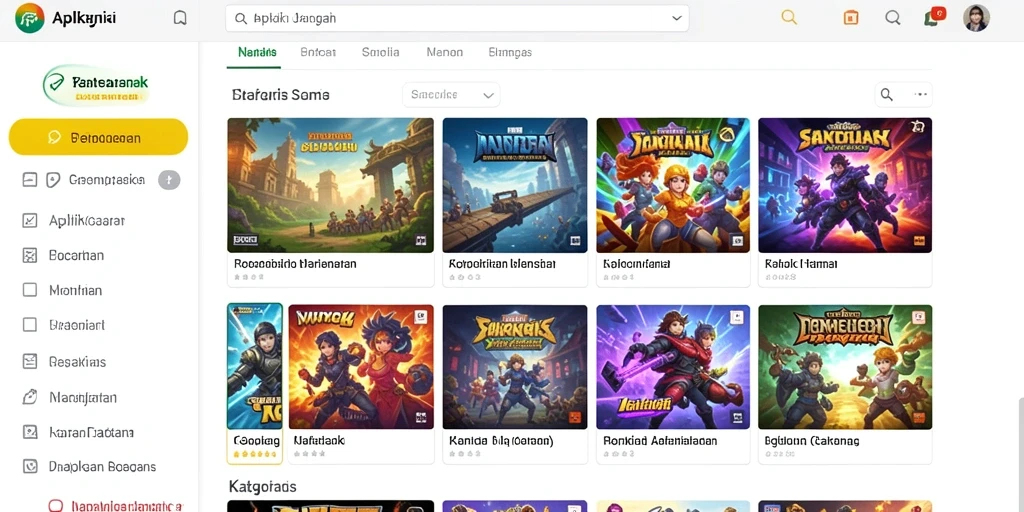Click the bookmark icon beside Aplkynki

[180, 18]
